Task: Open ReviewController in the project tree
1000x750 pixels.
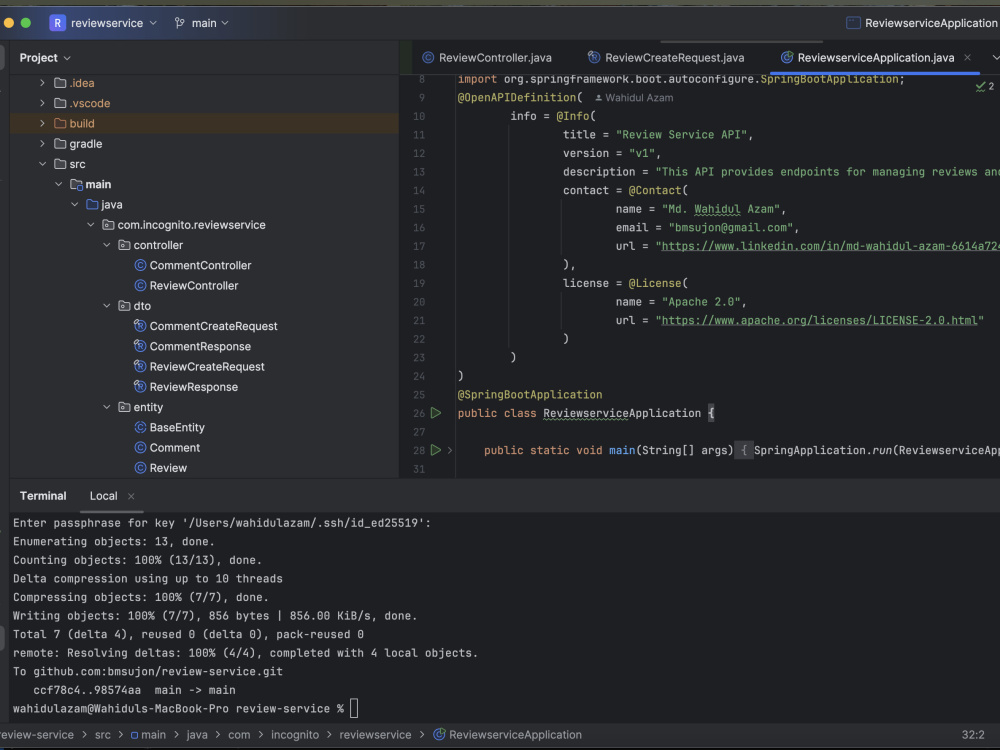Action: click(x=194, y=286)
